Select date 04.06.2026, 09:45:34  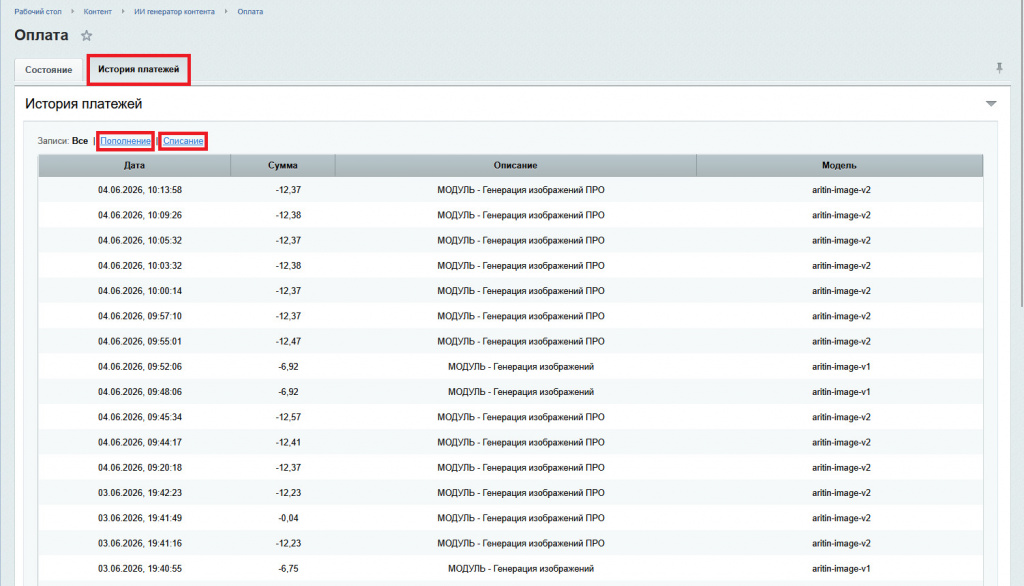click(x=140, y=417)
